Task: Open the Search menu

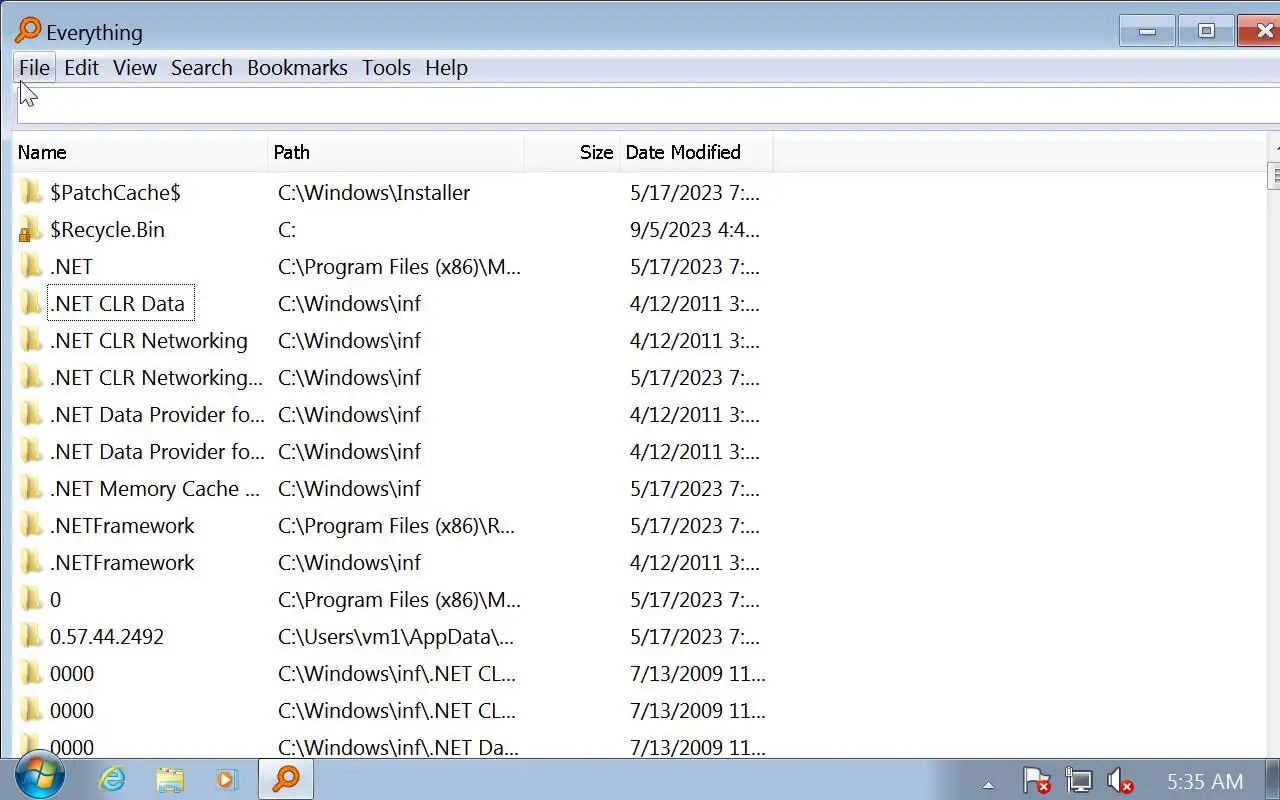Action: tap(201, 68)
